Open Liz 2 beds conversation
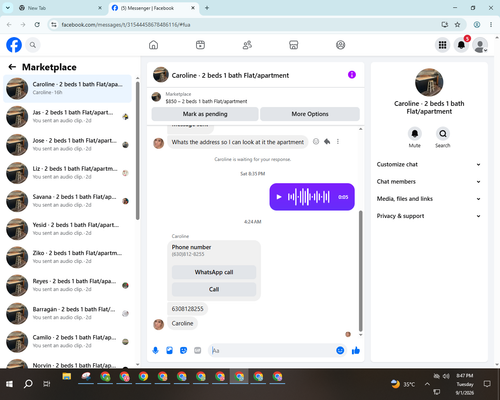The width and height of the screenshot is (500, 400). (67, 173)
